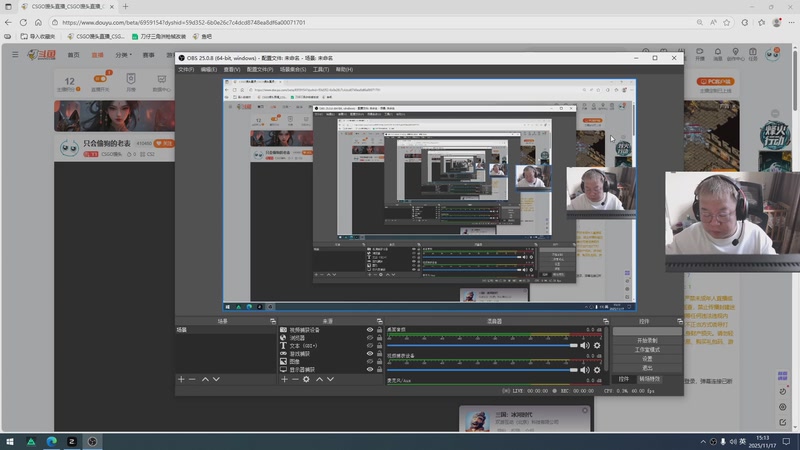Move source up in the Sources panel

tap(319, 379)
